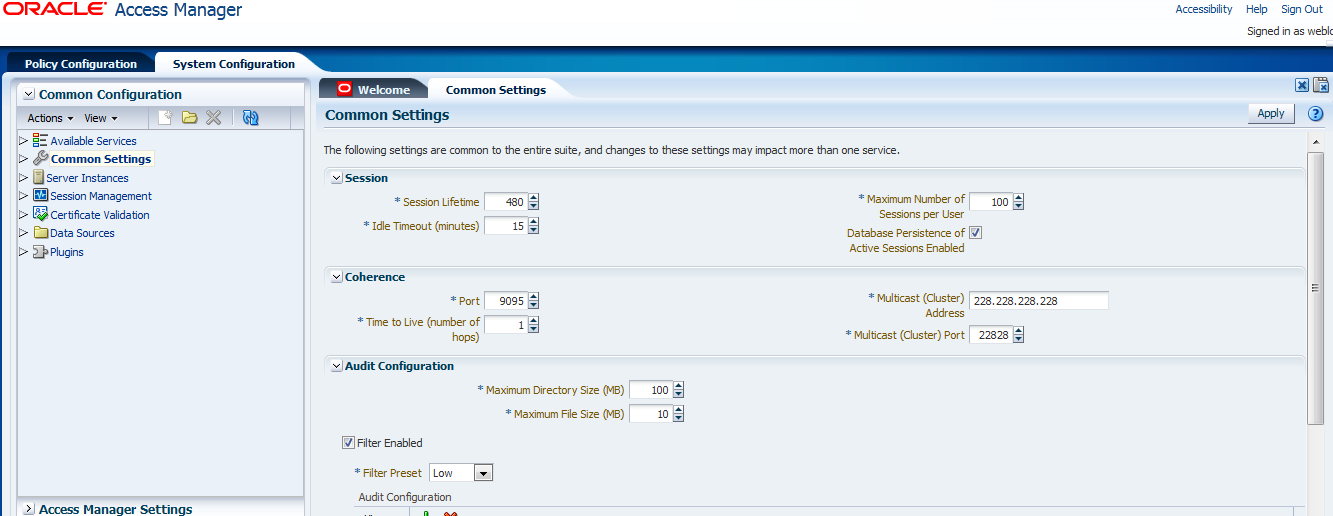Click the Available Services list icon

click(40, 141)
